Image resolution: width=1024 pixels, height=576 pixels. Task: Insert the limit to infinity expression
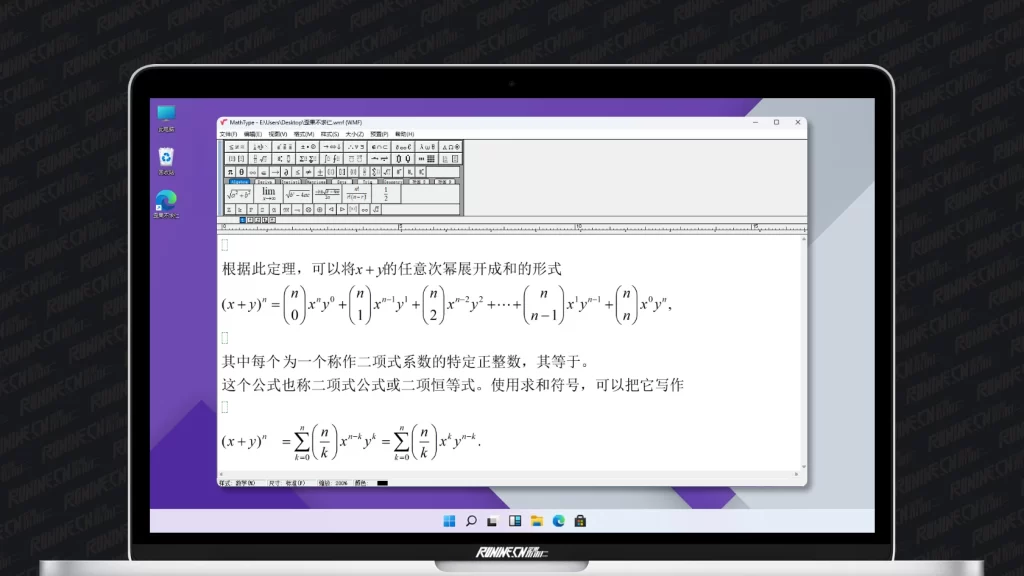269,194
